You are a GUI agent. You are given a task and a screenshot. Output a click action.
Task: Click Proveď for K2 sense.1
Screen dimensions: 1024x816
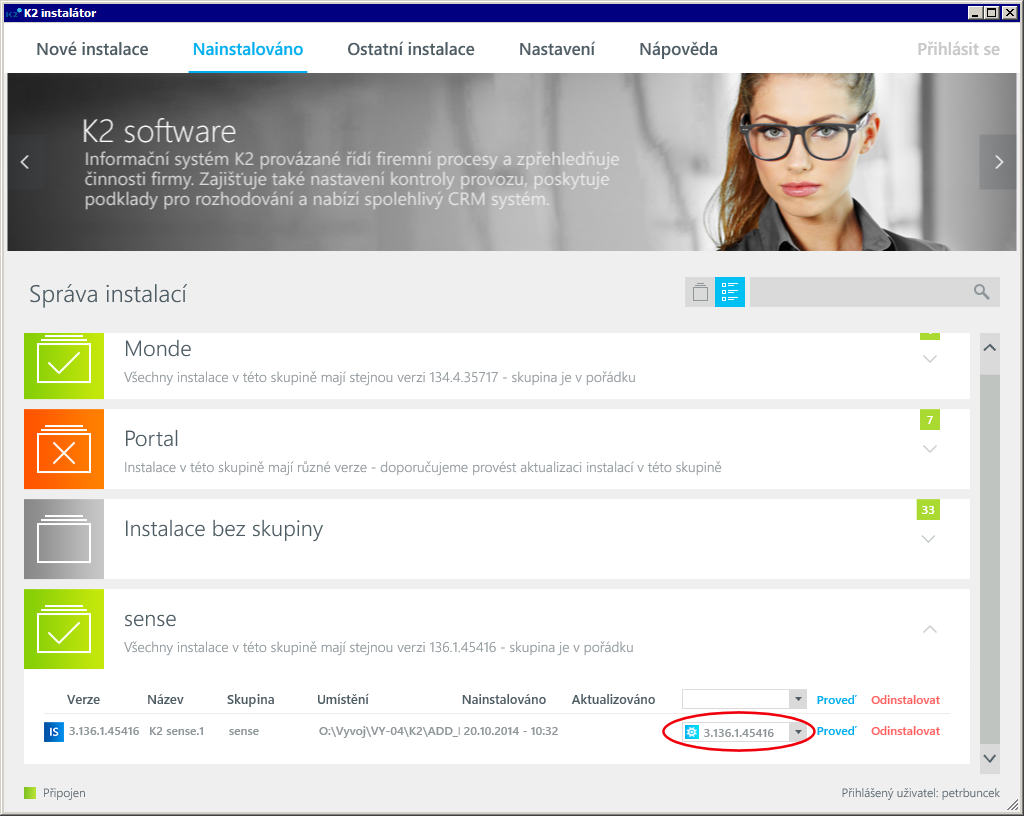pos(836,731)
